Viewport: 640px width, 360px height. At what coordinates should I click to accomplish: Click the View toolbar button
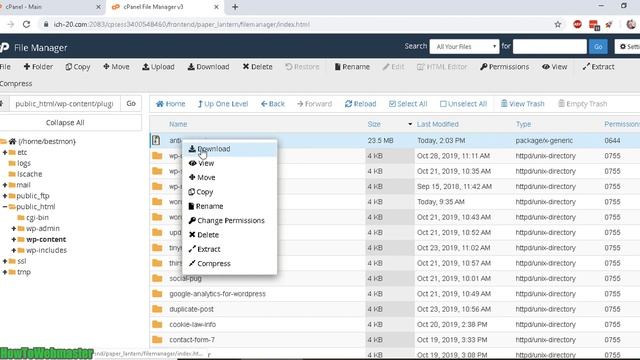coord(554,67)
